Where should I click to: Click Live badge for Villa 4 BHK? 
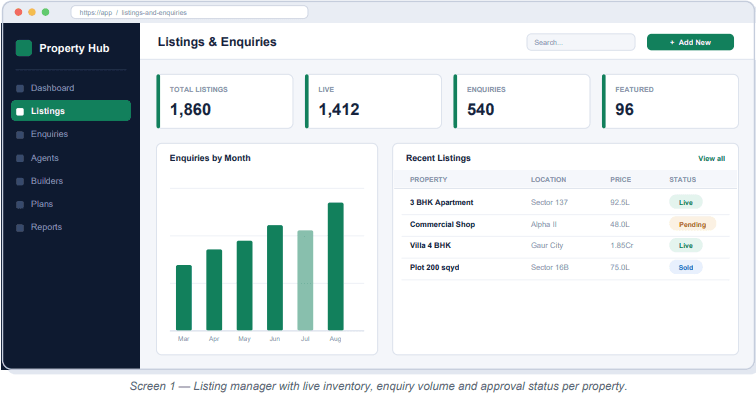[x=686, y=245]
